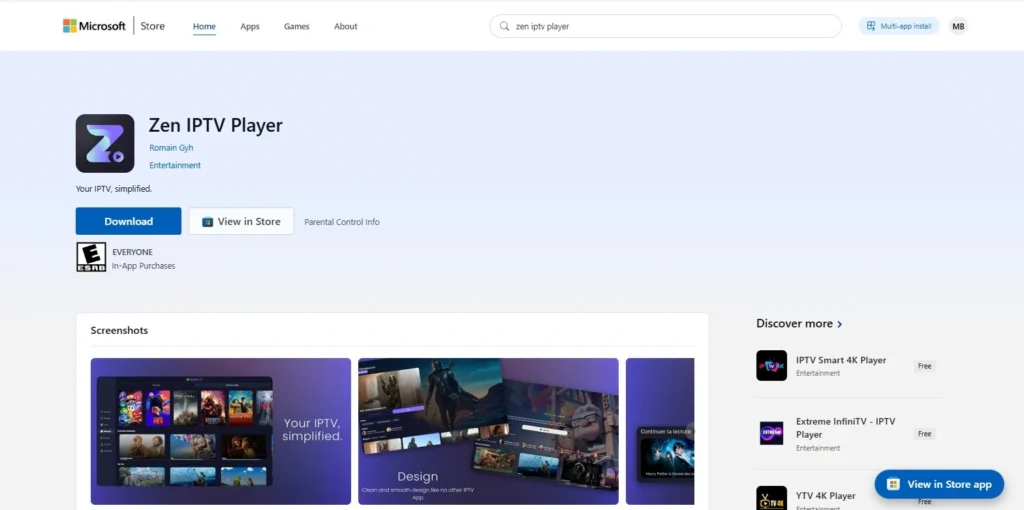Open the Entertainment category link under Romain Gyh
The height and width of the screenshot is (510, 1024).
pos(175,165)
